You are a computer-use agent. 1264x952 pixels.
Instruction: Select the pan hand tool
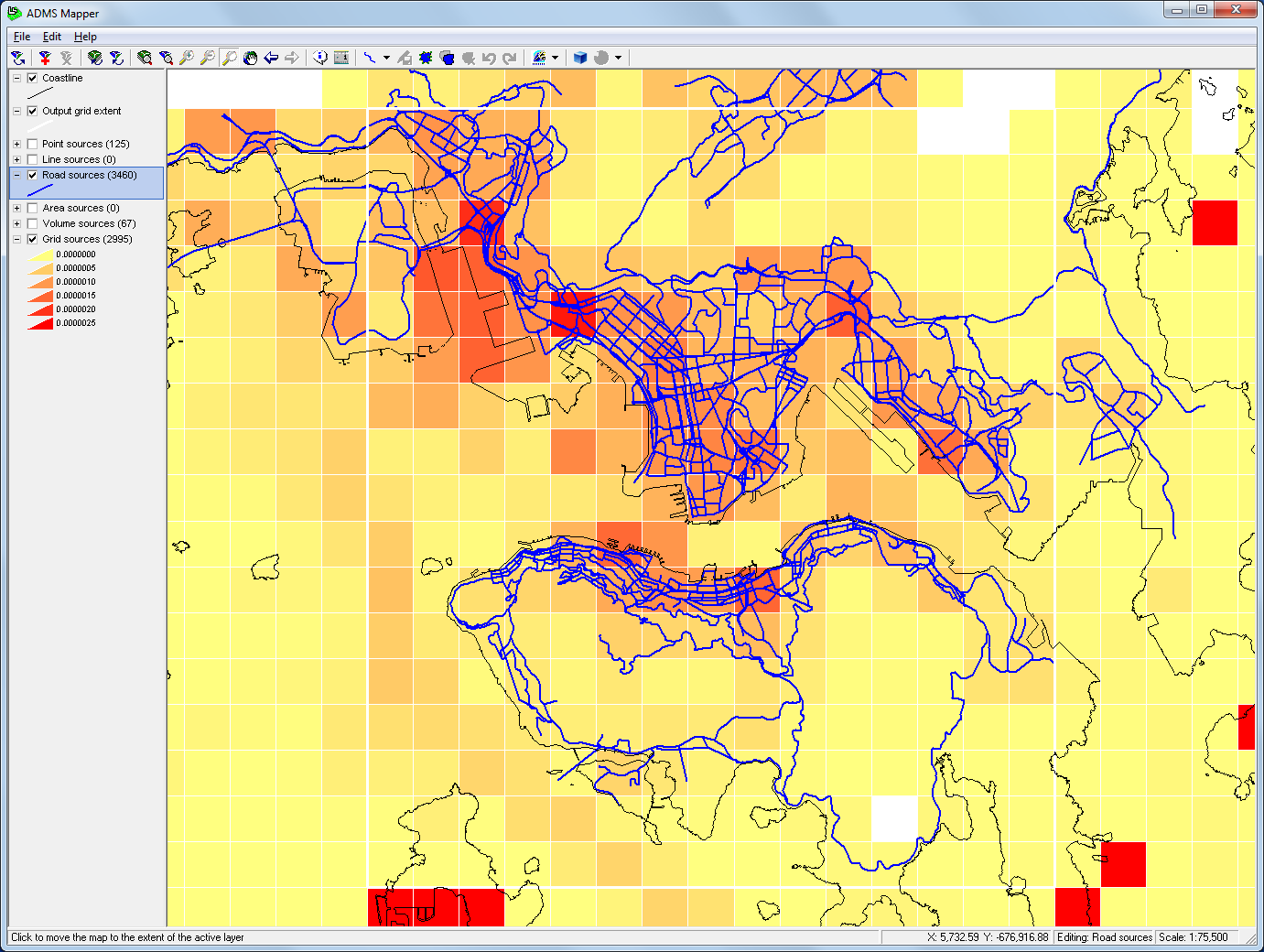point(250,58)
